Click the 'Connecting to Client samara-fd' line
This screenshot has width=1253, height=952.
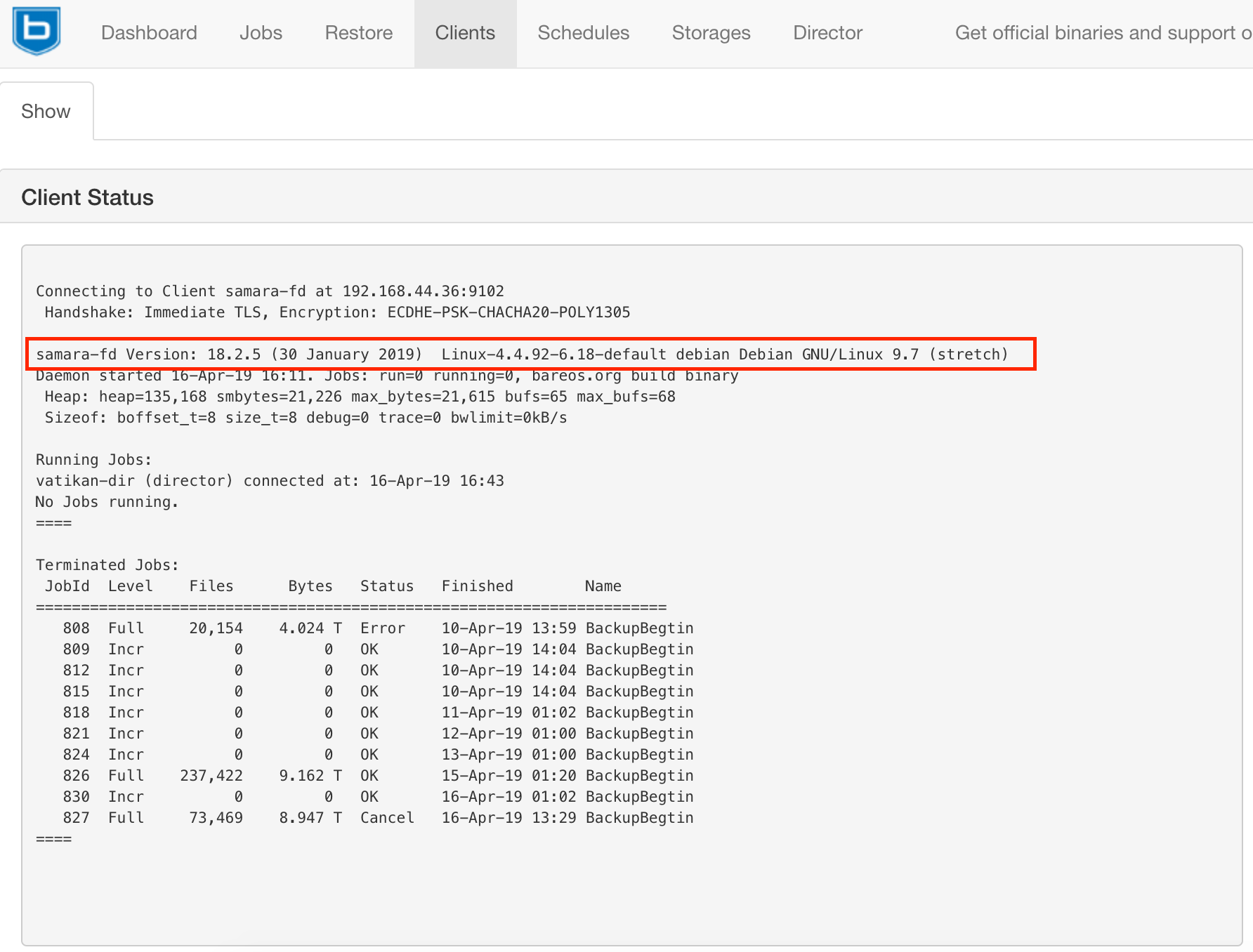[x=270, y=291]
